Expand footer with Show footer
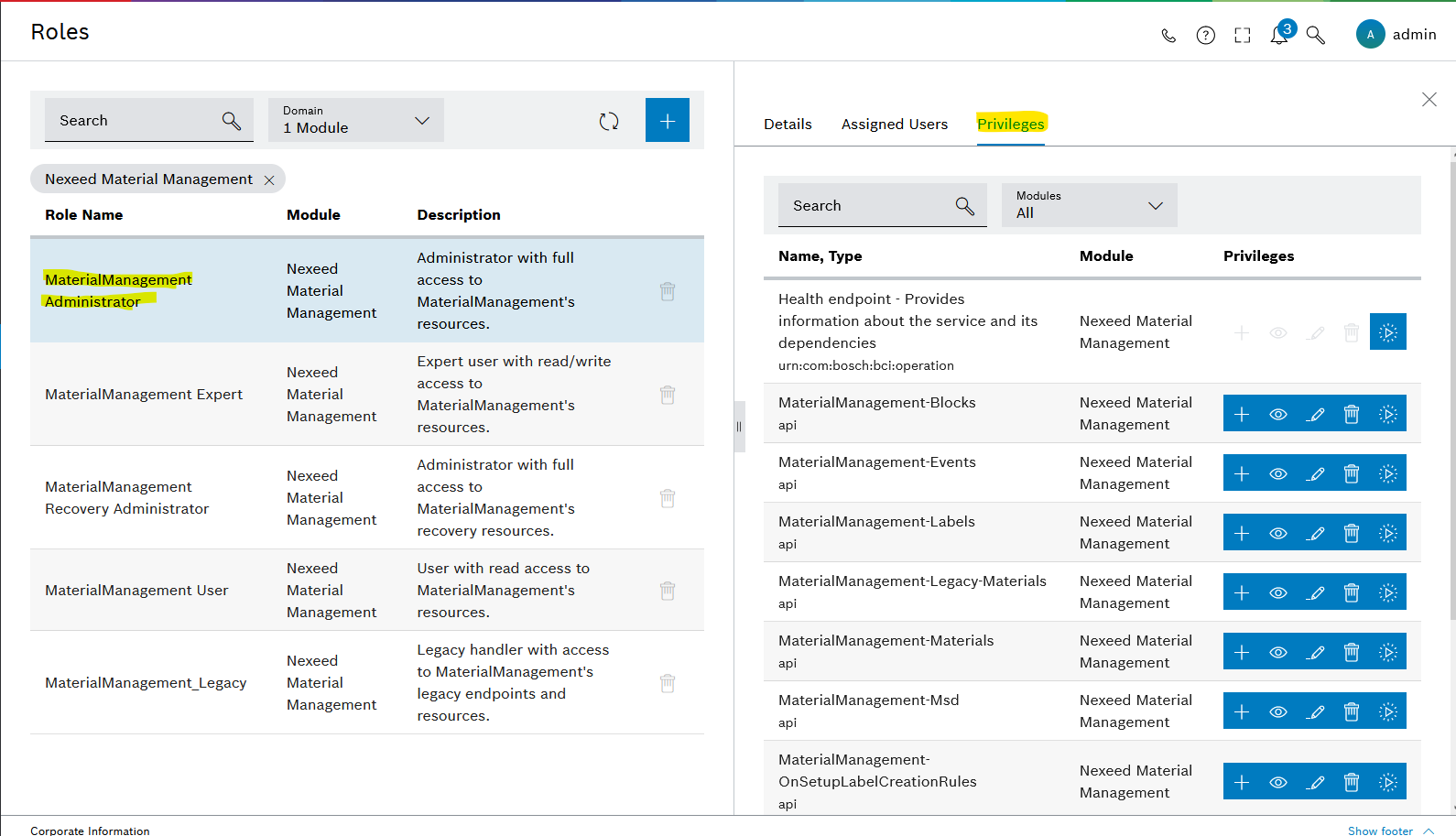 [x=1390, y=831]
